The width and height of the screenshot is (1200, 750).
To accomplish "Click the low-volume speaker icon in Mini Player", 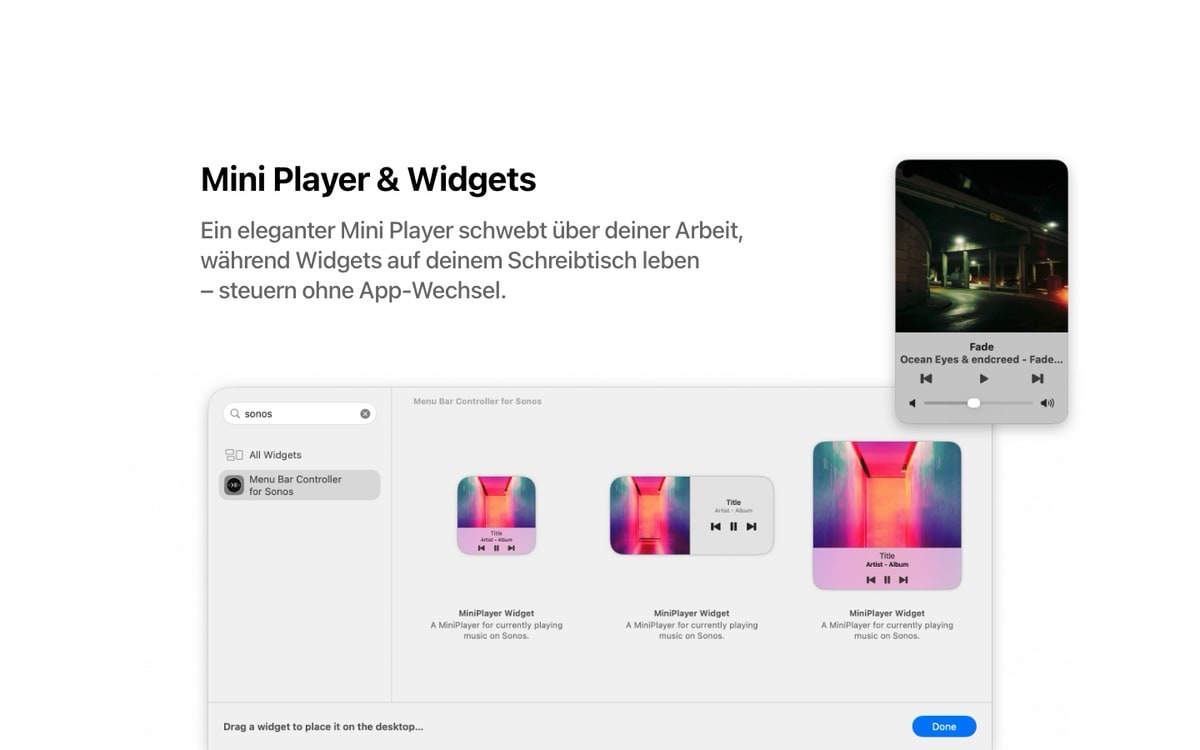I will click(912, 403).
